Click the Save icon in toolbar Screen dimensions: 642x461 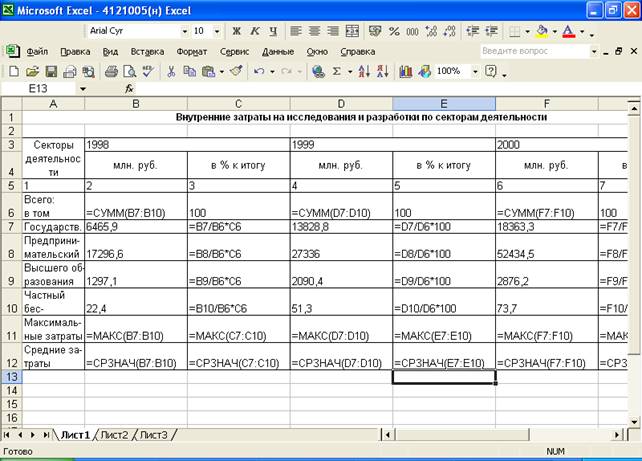tap(51, 72)
